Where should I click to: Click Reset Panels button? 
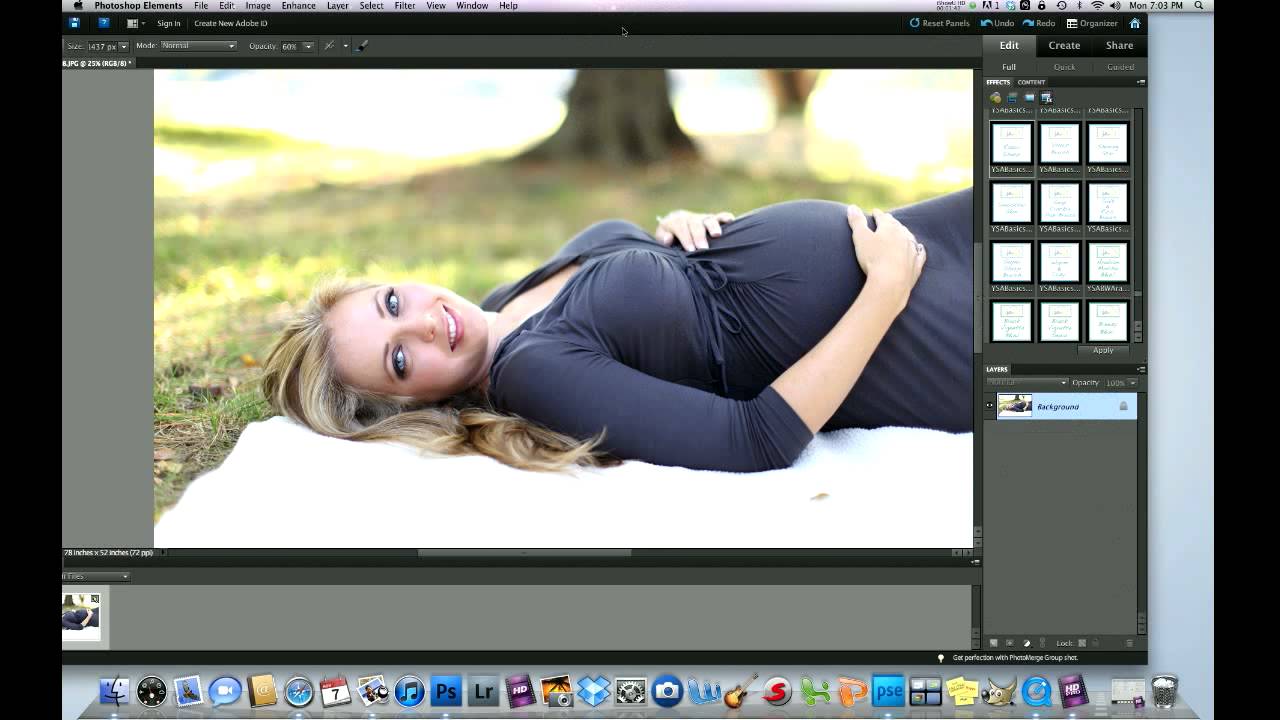click(939, 23)
